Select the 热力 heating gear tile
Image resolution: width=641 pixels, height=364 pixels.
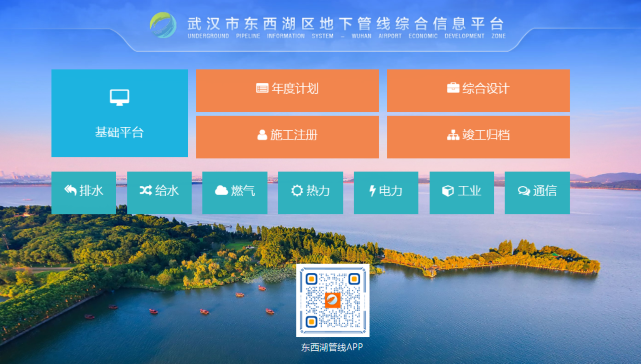point(310,193)
